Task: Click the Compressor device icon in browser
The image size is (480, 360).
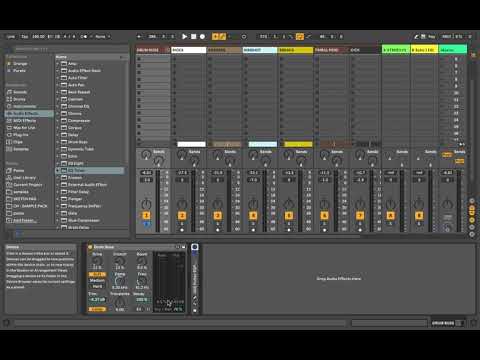Action: pyautogui.click(x=64, y=120)
